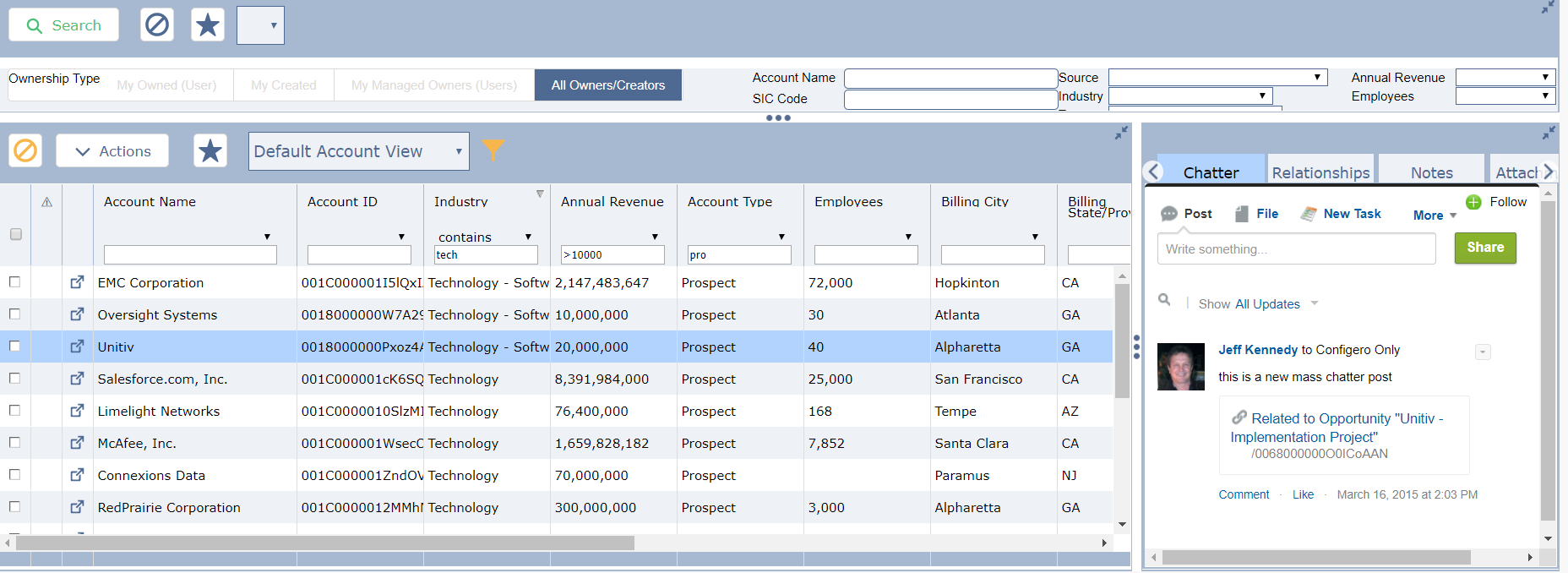Collapse the top search panel with the arrows icon
The height and width of the screenshot is (573, 1568).
point(1548,8)
